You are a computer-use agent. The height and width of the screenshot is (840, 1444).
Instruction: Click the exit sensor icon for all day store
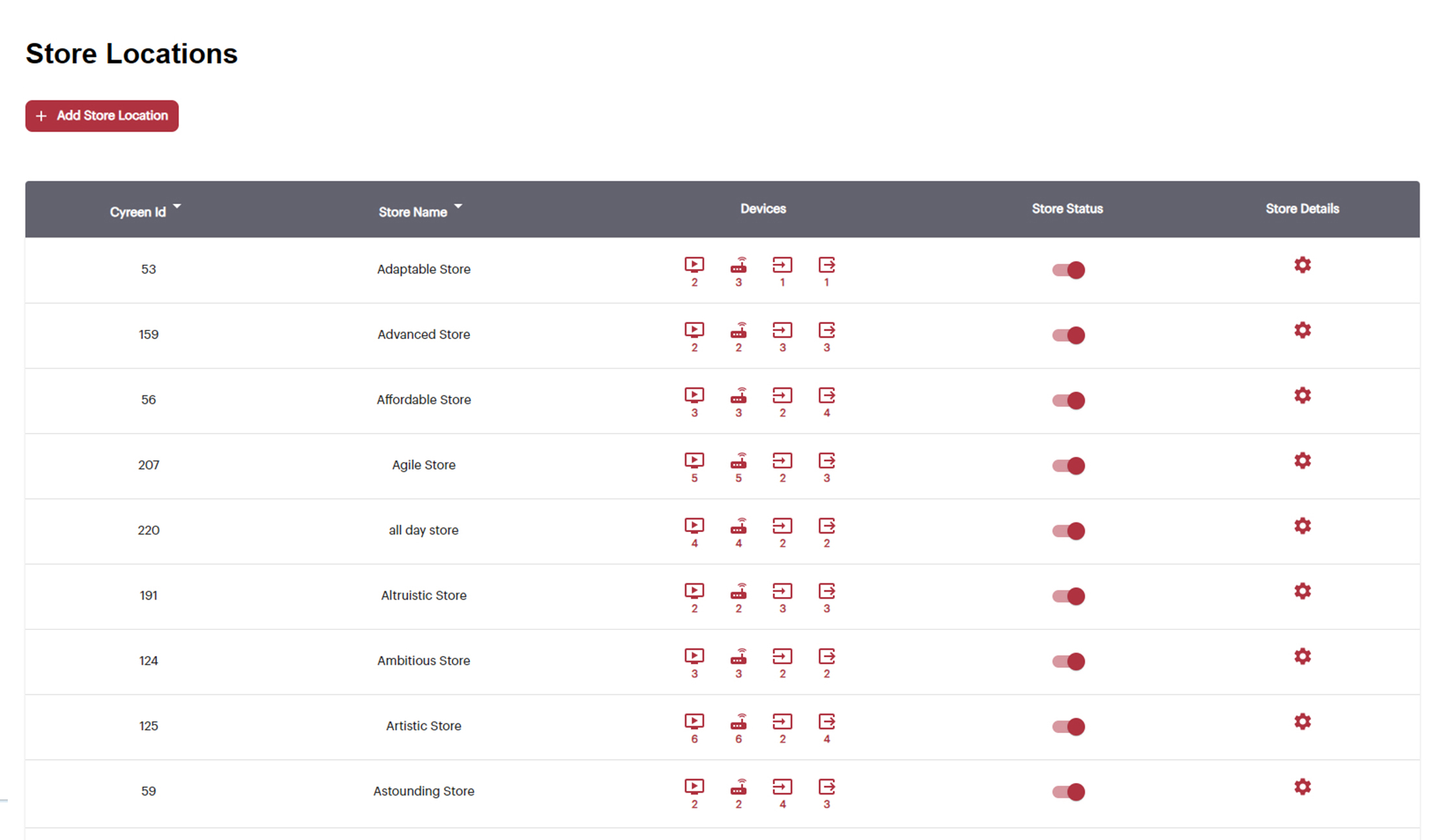[826, 526]
